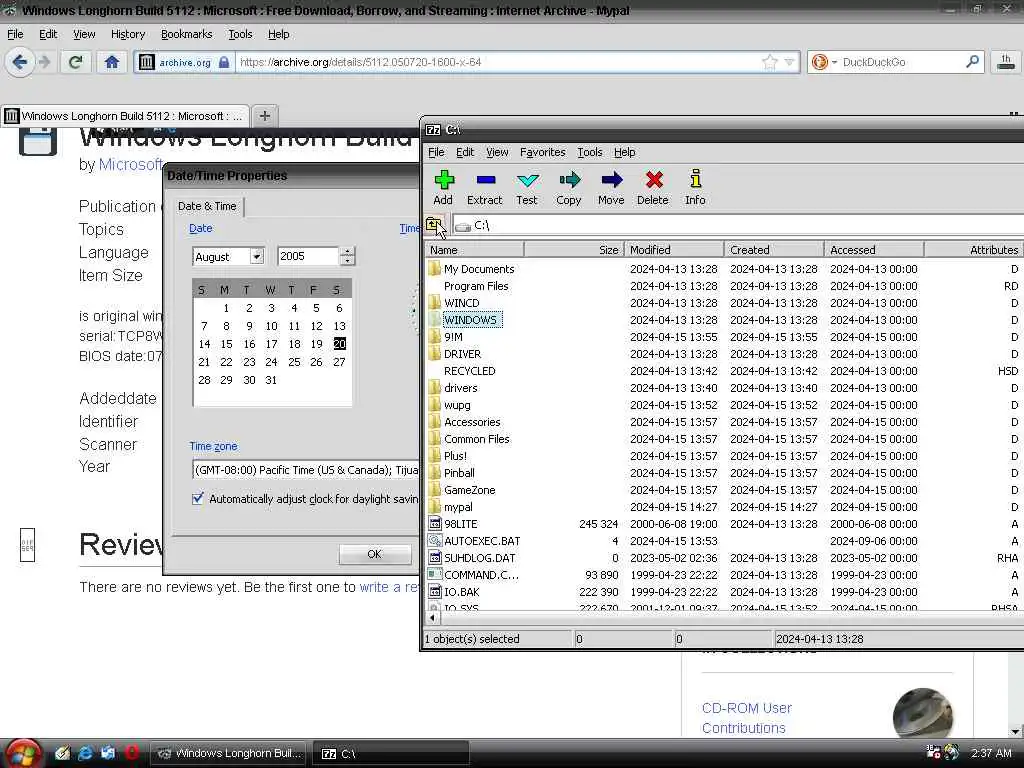
Task: Select day 25 in the August calendar
Action: [x=294, y=362]
